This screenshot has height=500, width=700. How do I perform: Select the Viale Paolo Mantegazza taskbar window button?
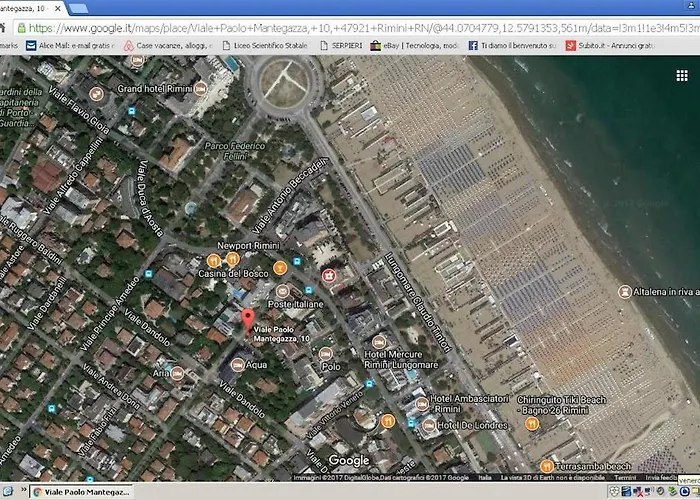click(x=81, y=492)
